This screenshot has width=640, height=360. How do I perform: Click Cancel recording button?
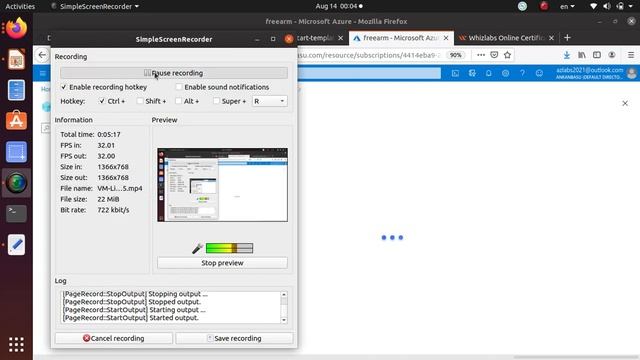[114, 338]
